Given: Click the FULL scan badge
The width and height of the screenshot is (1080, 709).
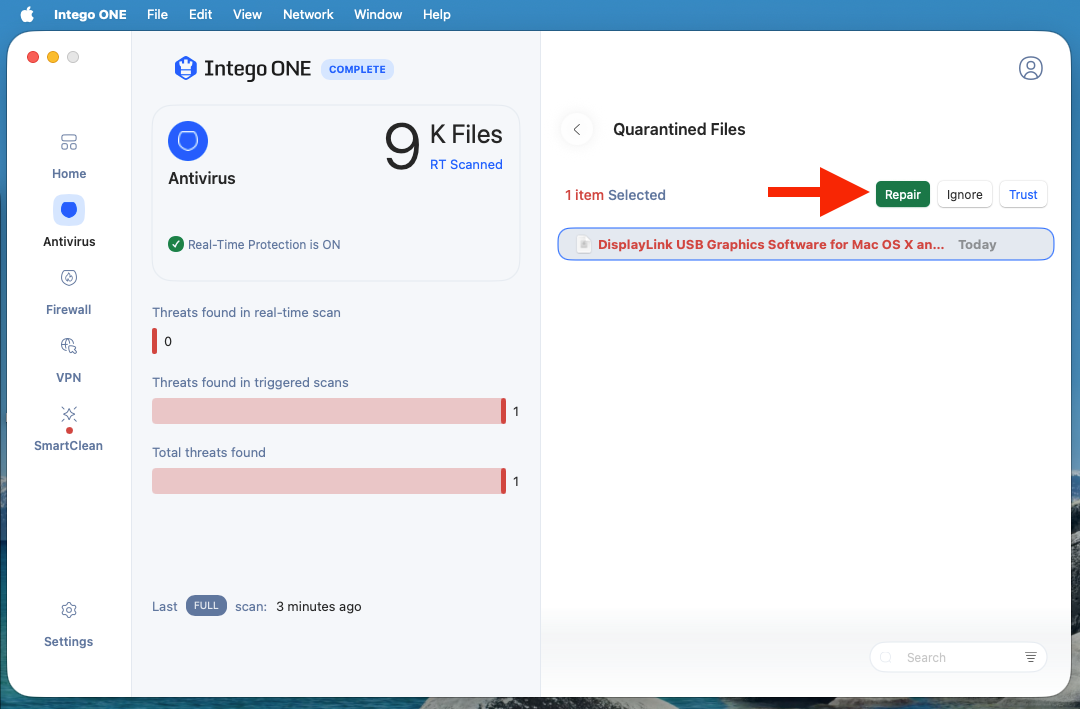Looking at the screenshot, I should point(206,606).
